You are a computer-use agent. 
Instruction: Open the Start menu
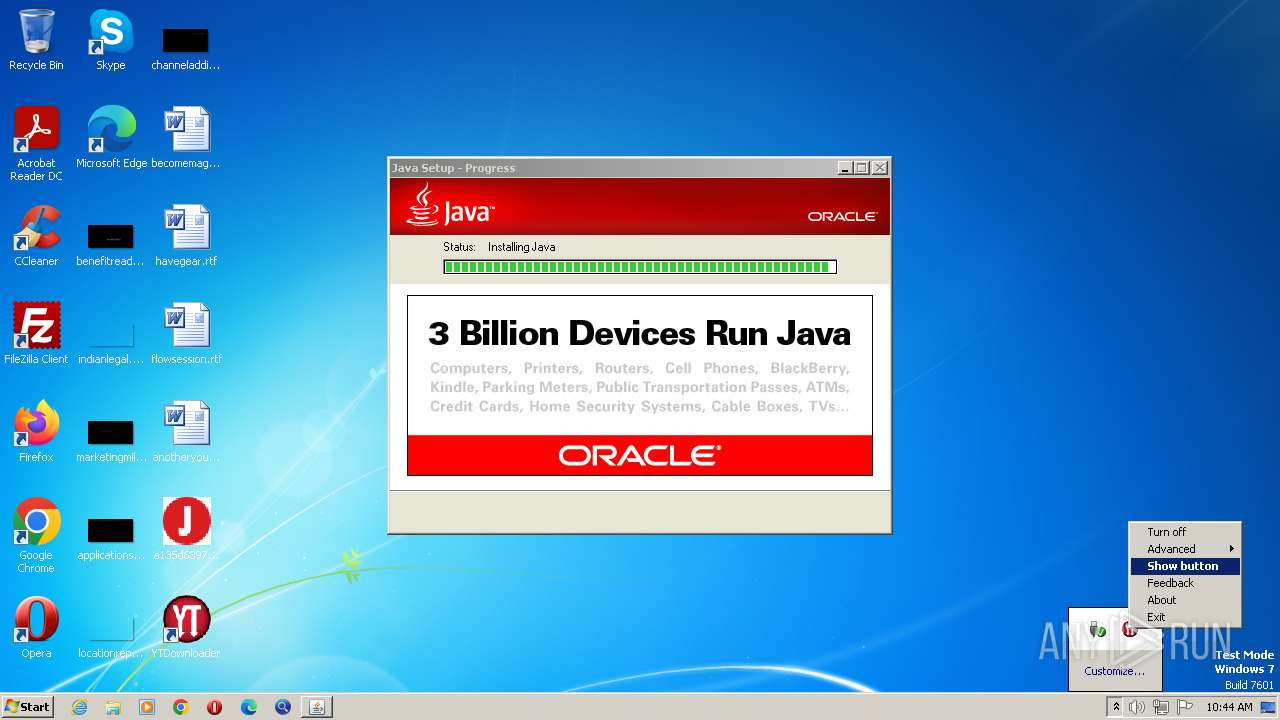coord(28,707)
